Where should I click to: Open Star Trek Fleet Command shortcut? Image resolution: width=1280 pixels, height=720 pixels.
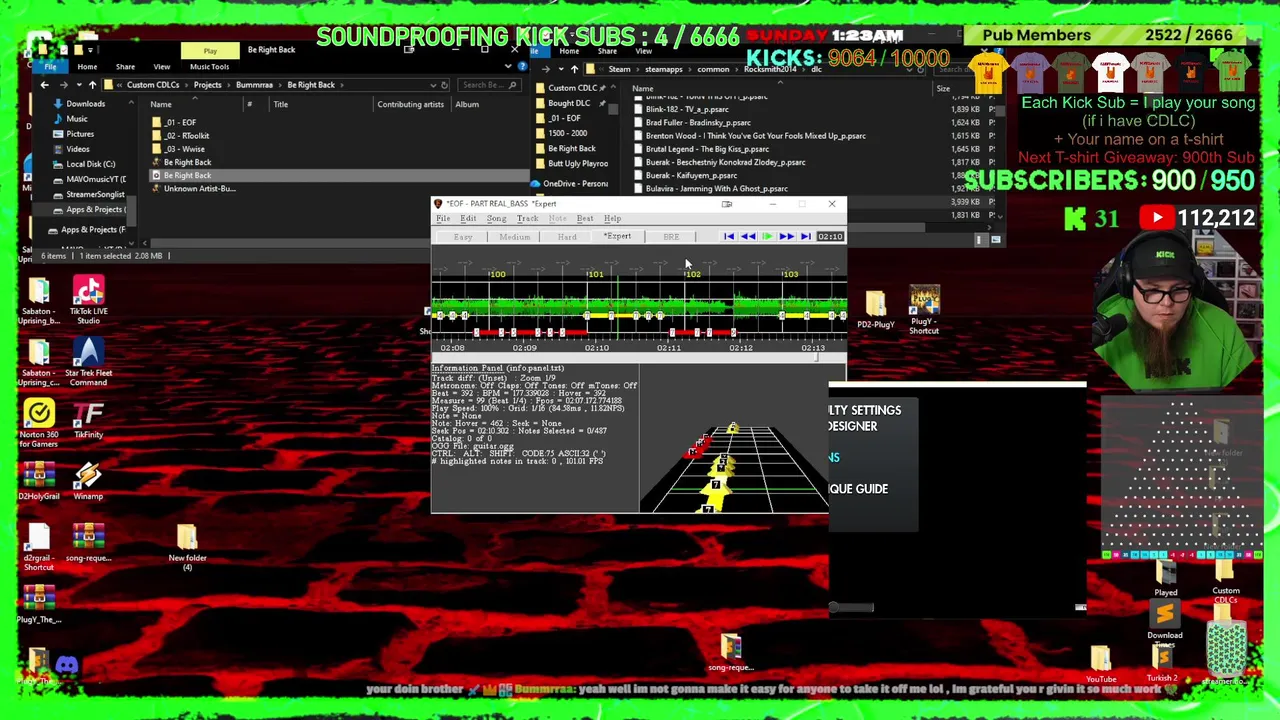pos(88,362)
